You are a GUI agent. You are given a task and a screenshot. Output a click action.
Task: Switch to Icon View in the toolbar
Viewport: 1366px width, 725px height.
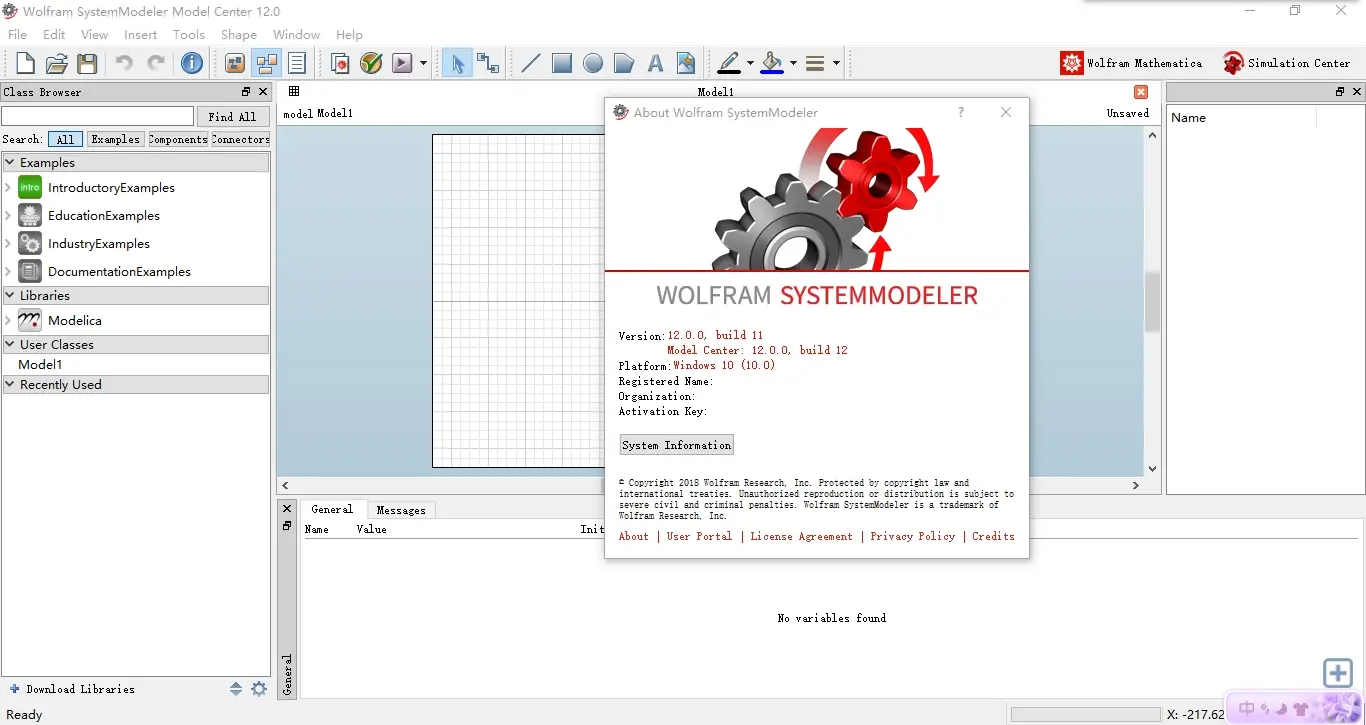pos(235,64)
